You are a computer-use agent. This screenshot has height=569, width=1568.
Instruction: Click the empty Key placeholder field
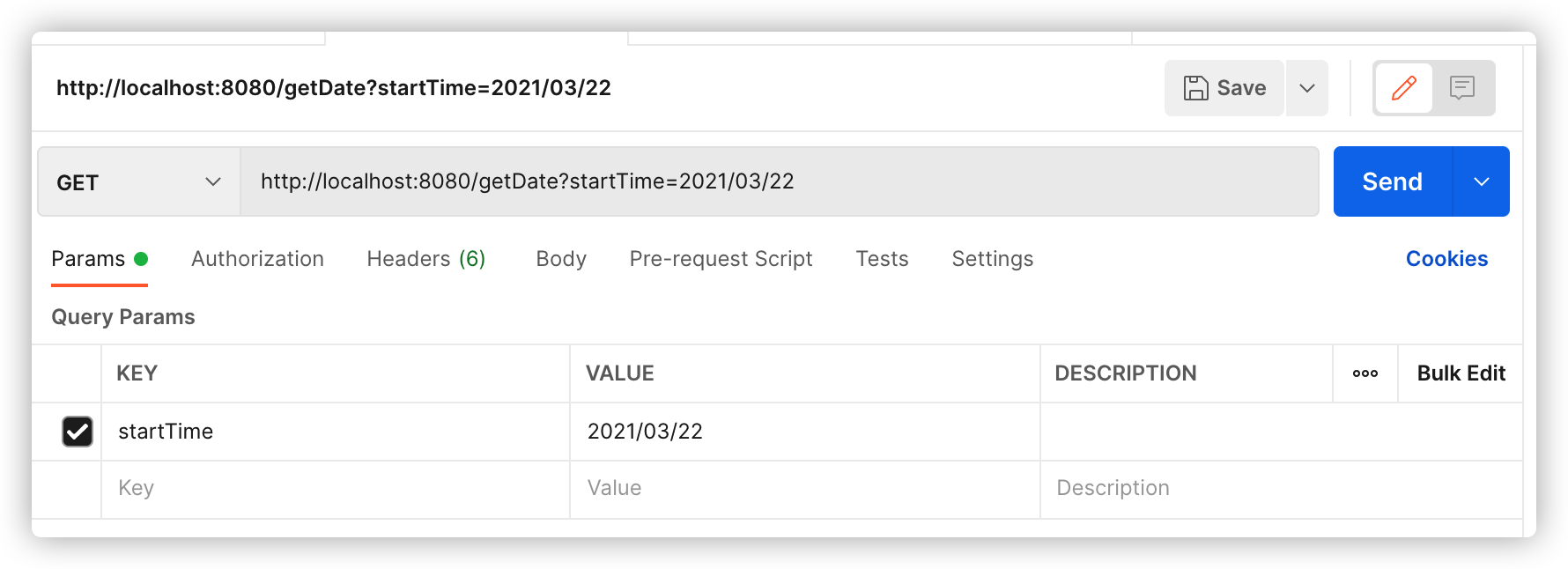(335, 488)
